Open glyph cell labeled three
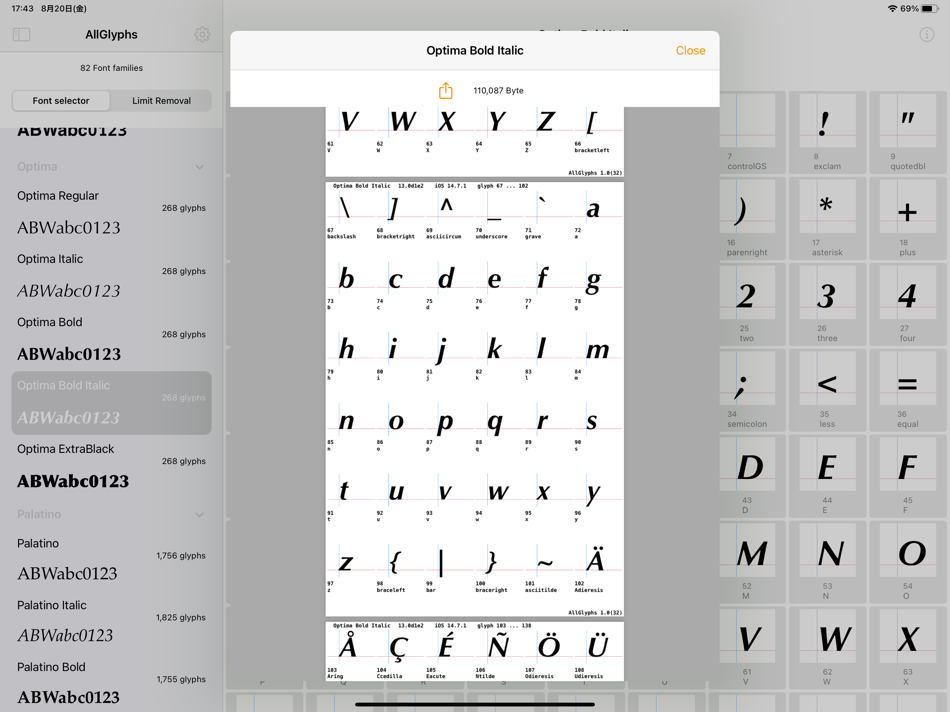Screen dimensions: 950x712 (x=827, y=305)
